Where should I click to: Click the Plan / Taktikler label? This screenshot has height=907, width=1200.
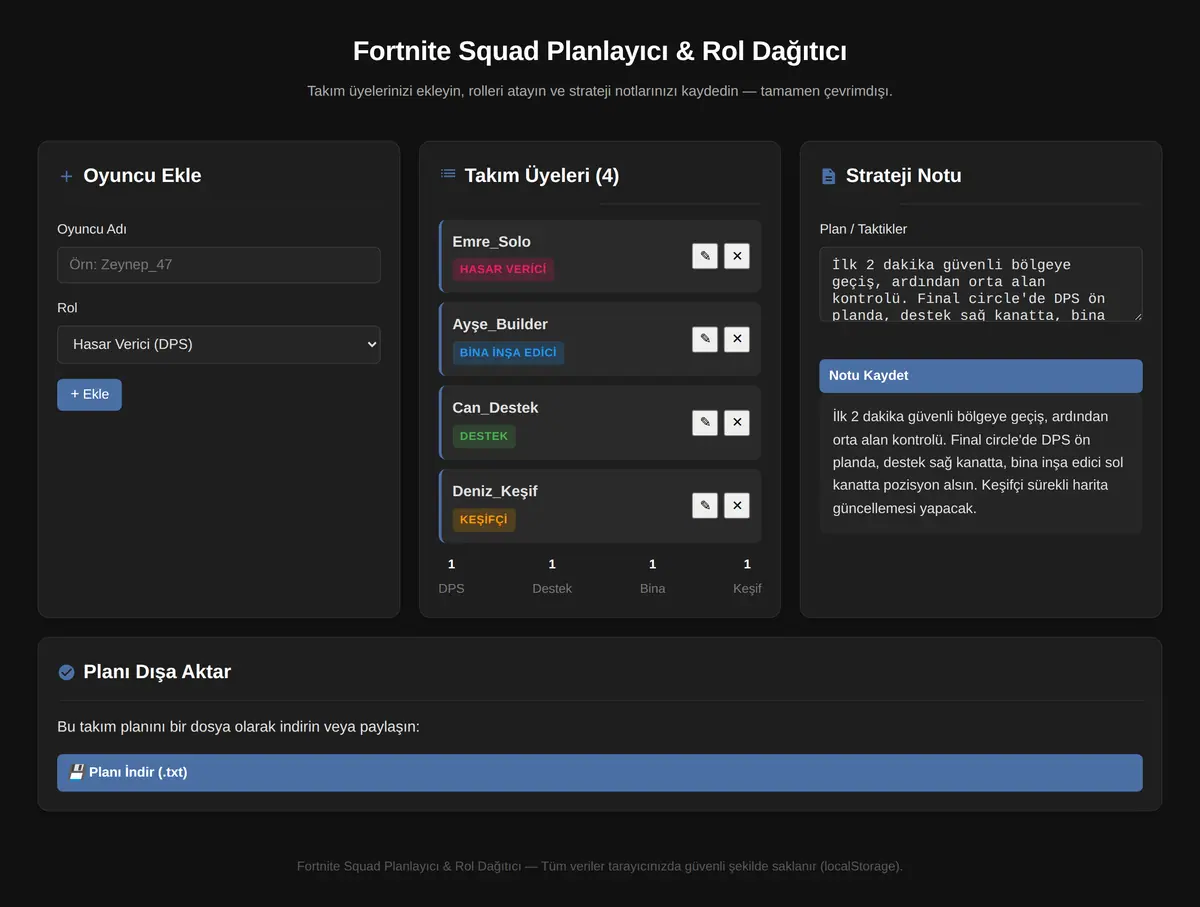pyautogui.click(x=863, y=229)
